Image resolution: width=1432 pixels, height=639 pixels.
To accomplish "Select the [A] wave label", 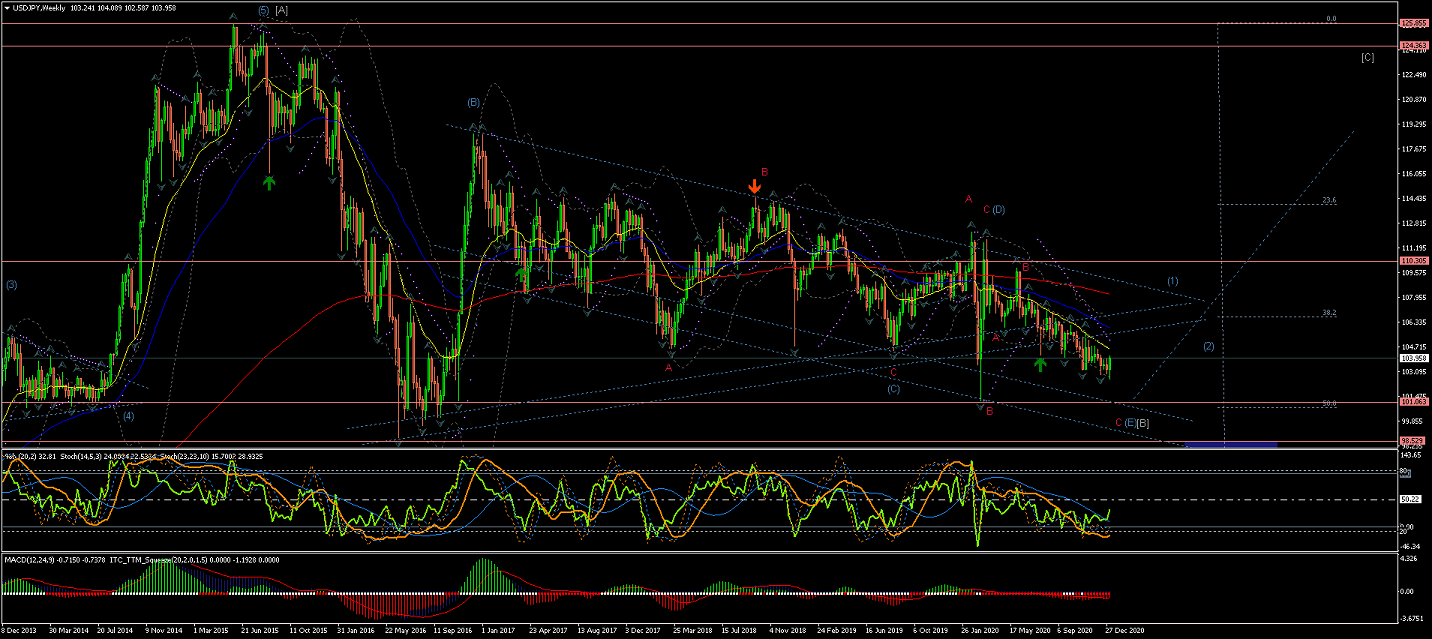I will pos(282,10).
